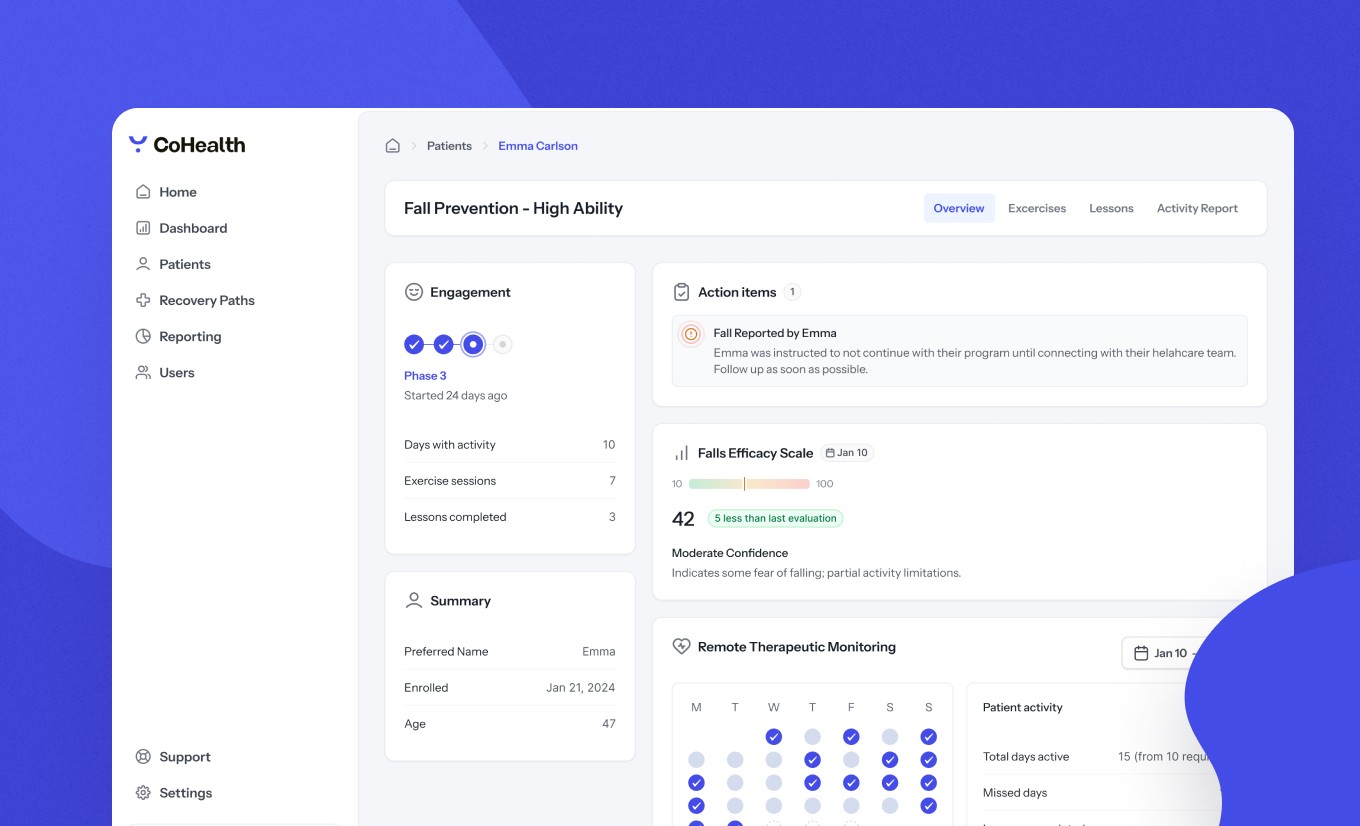Click the second completed engagement phase checkmark
Viewport: 1360px width, 826px height.
[x=444, y=344]
